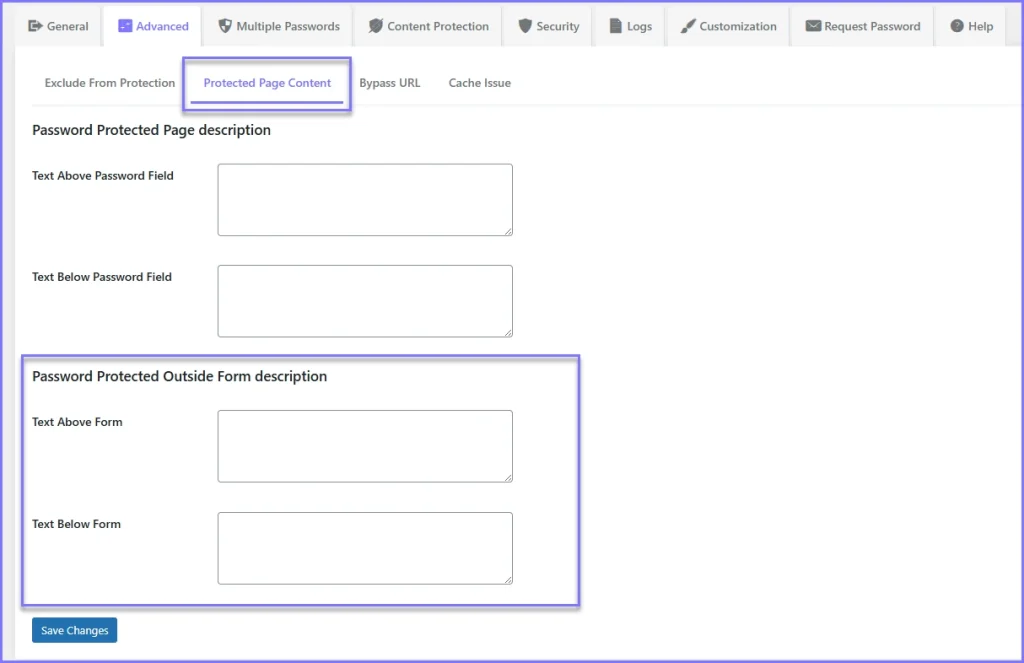Focus the Text Below Form textarea

click(x=365, y=548)
